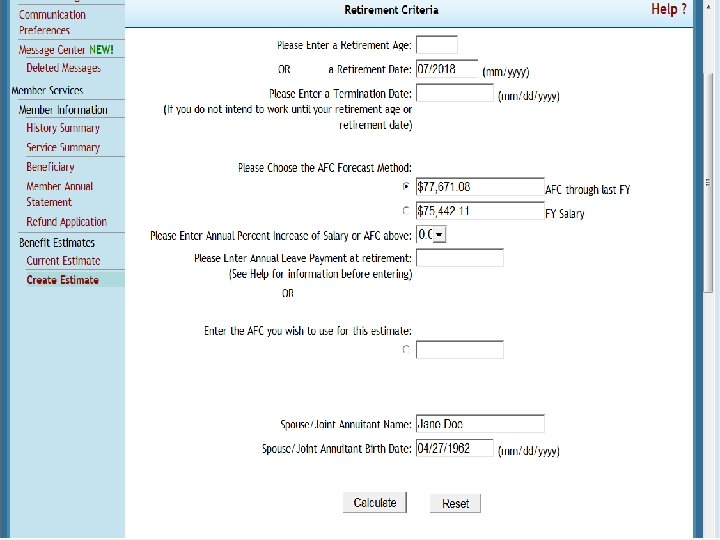720x540 pixels.
Task: Click Spouse/Joint Annuitant Birth Date field
Action: coord(455,448)
